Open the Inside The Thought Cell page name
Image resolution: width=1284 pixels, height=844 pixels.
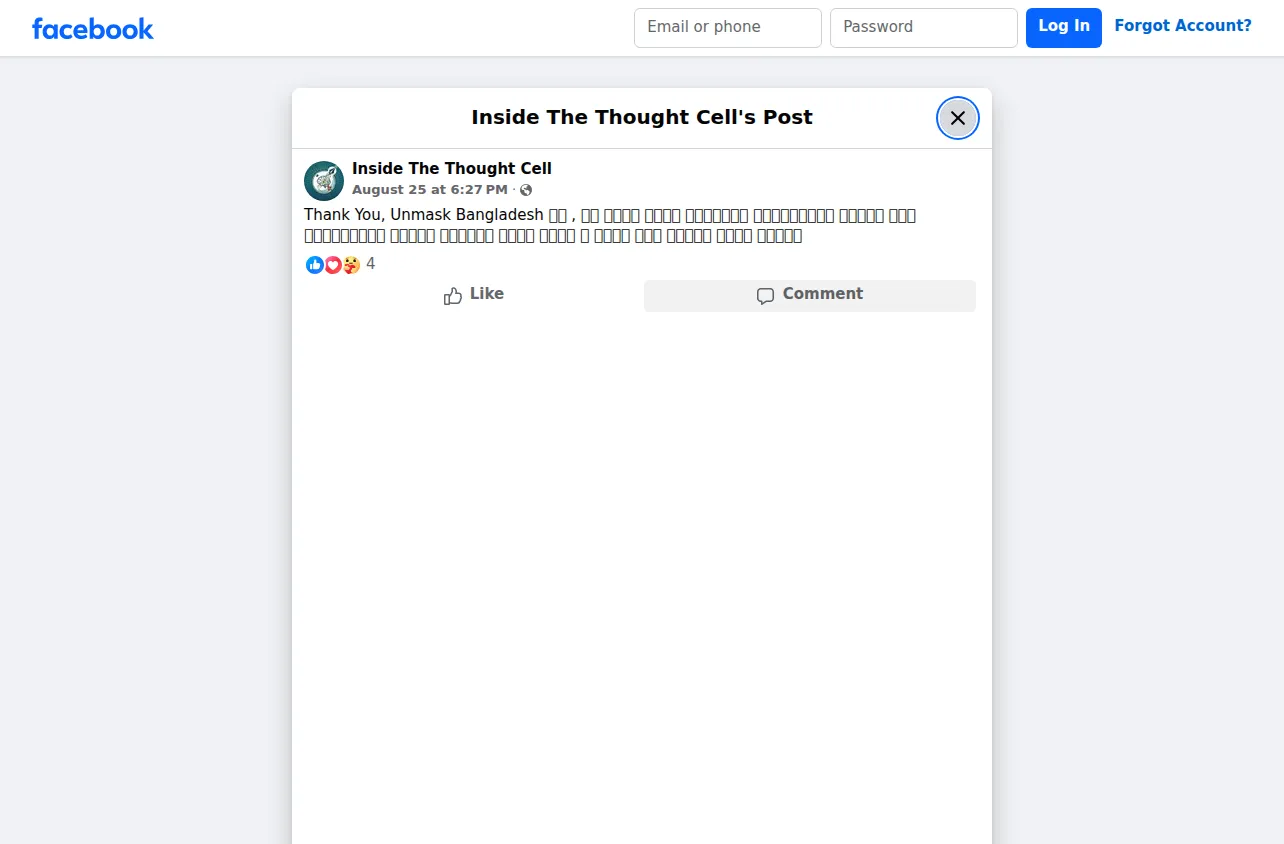point(452,169)
